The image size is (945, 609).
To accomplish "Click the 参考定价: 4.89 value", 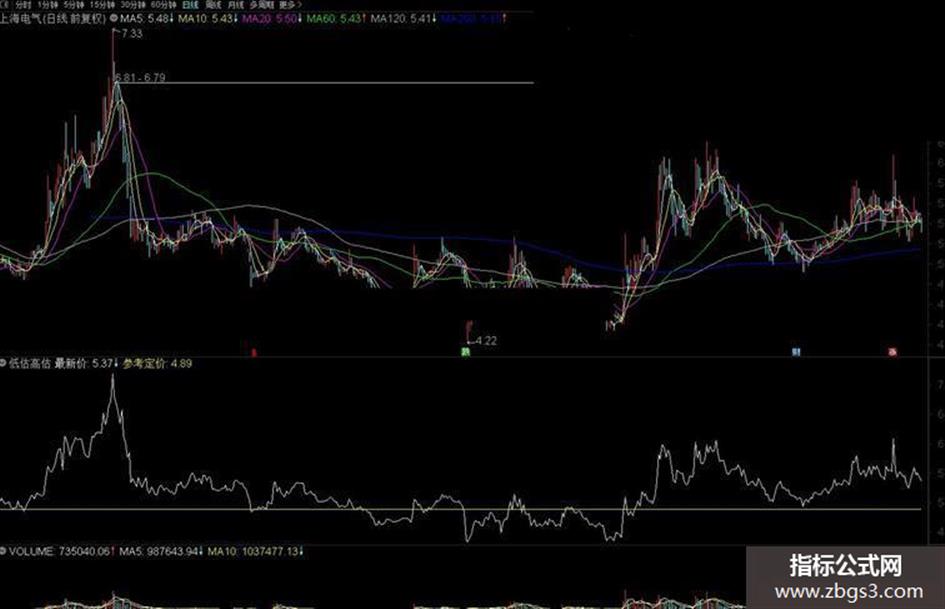I will tap(157, 363).
